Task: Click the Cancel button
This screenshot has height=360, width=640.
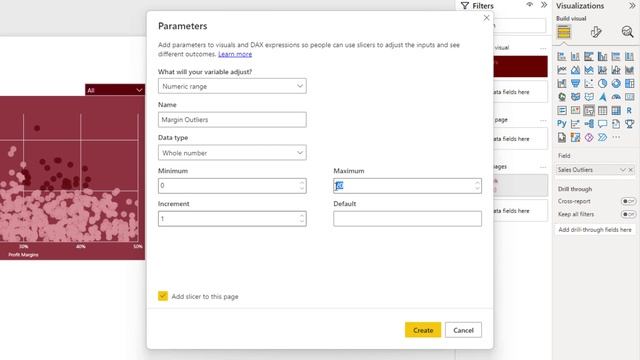Action: pyautogui.click(x=463, y=330)
